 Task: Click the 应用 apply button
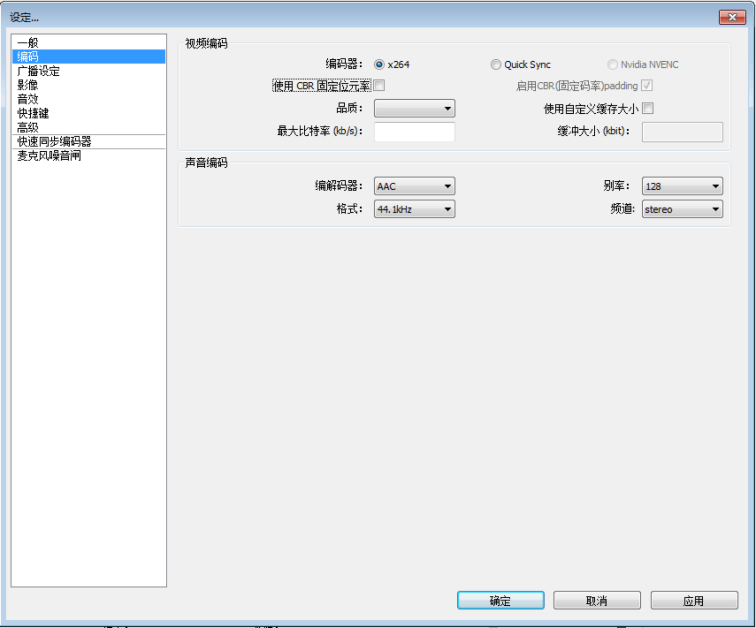pyautogui.click(x=694, y=601)
